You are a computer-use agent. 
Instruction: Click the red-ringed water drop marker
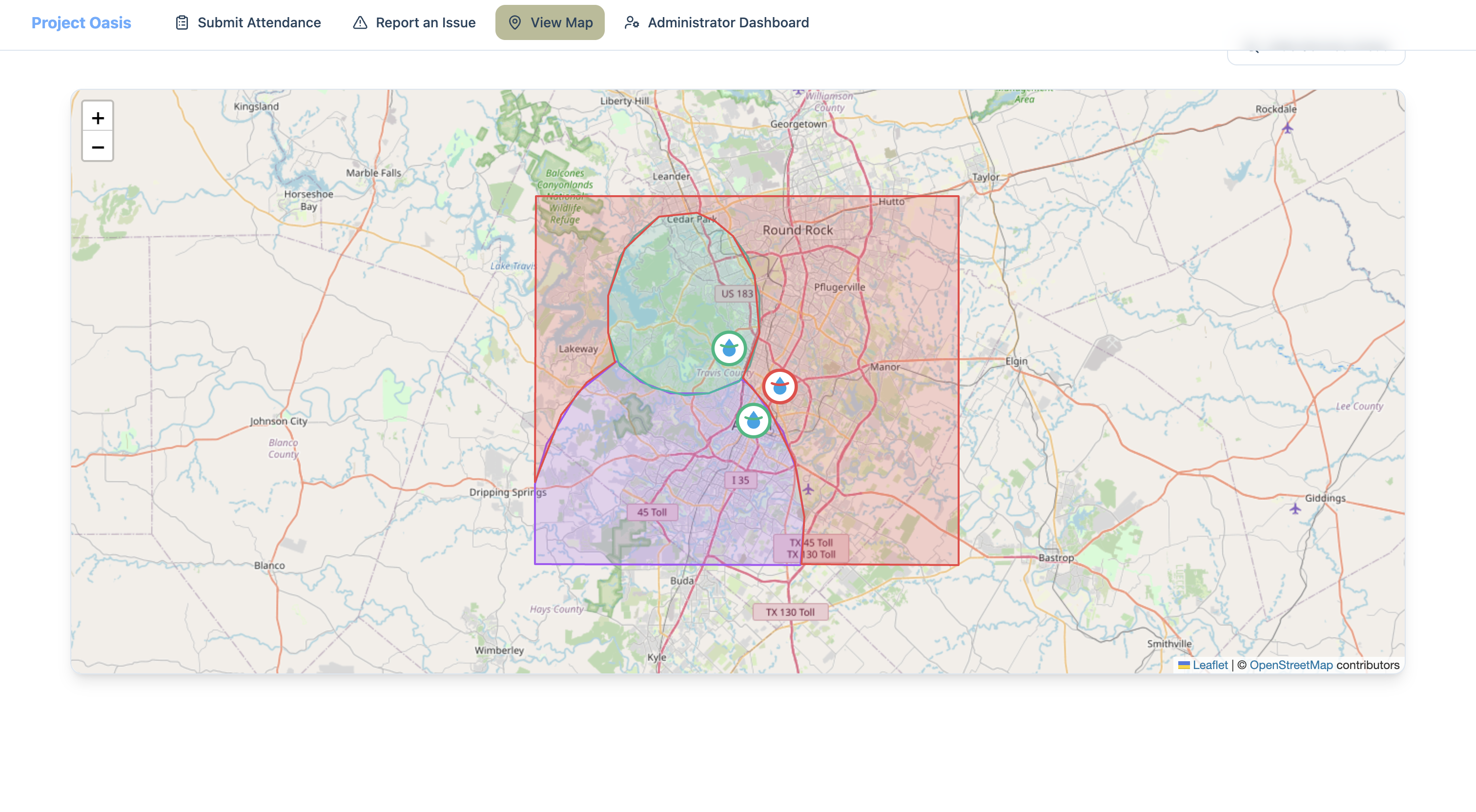click(x=779, y=387)
